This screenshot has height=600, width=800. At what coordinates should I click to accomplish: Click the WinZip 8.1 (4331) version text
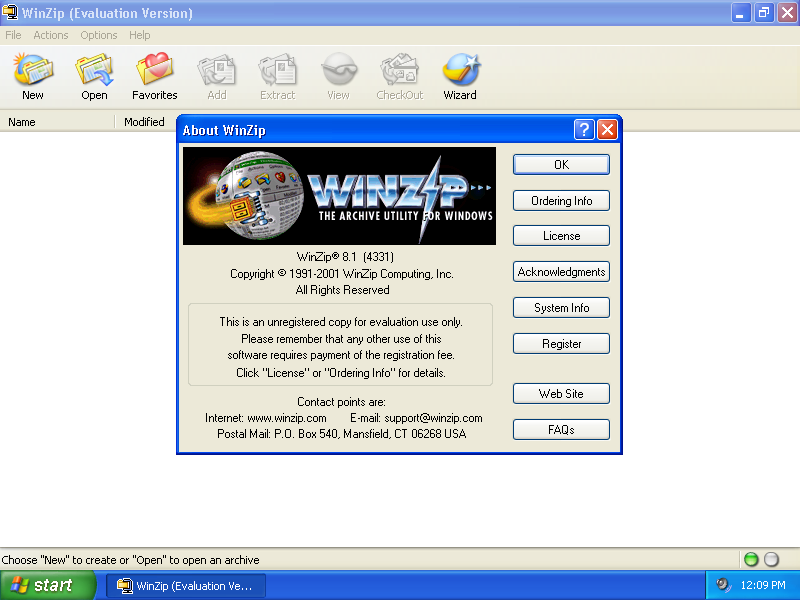(x=345, y=257)
